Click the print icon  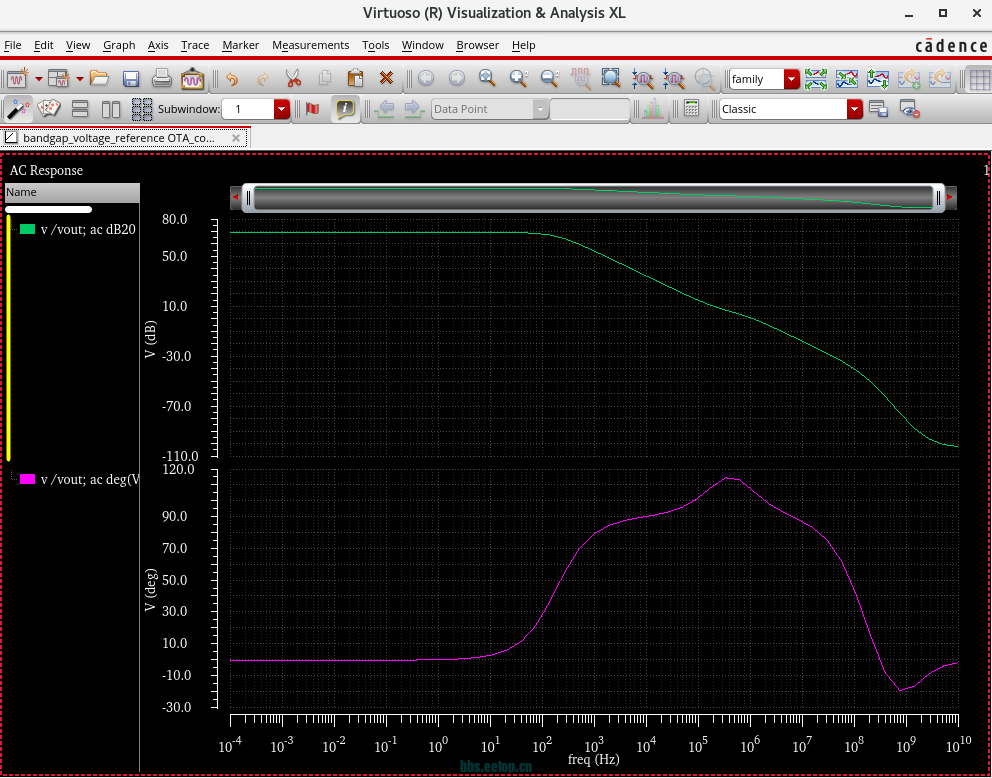pos(162,78)
